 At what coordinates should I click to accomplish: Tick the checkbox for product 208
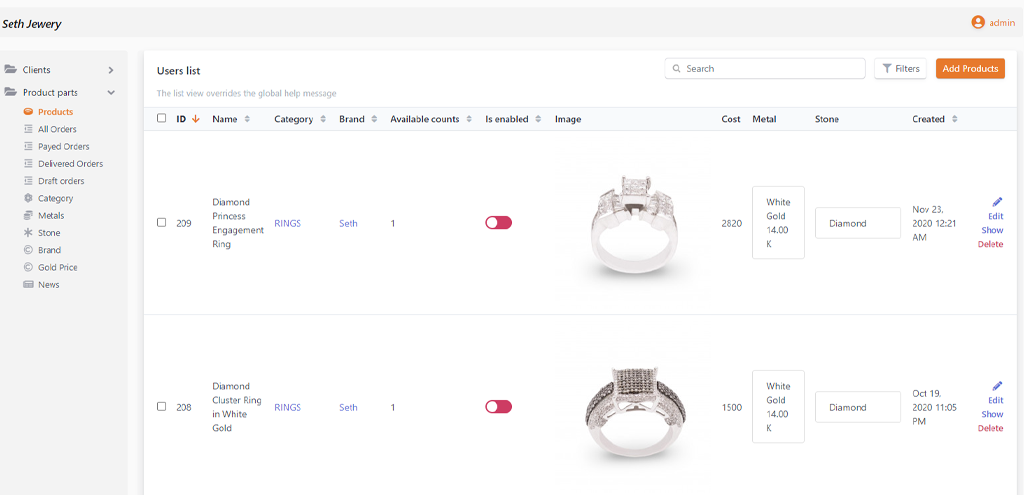coord(162,407)
